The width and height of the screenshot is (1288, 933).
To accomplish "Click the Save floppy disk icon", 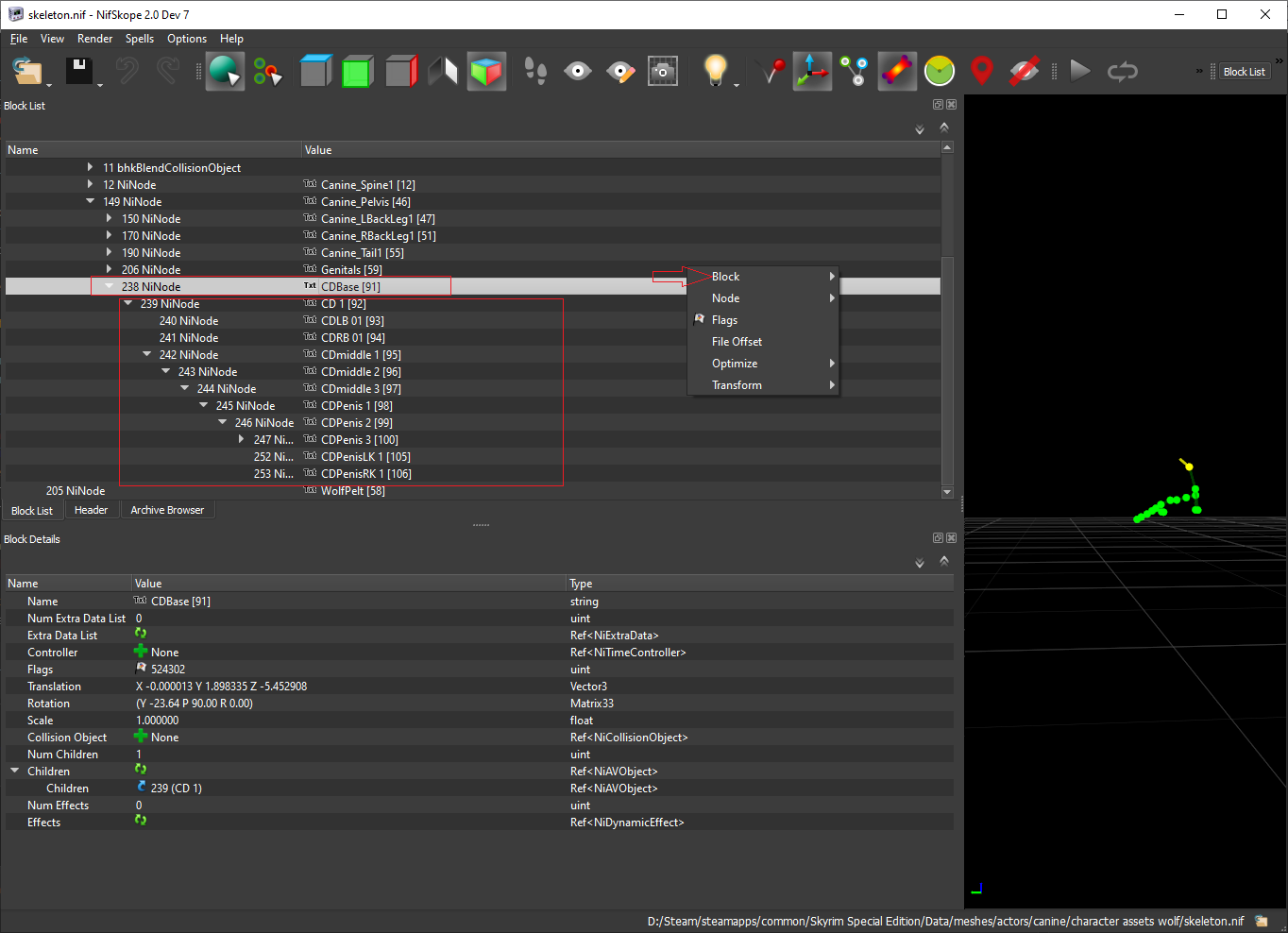I will [78, 72].
